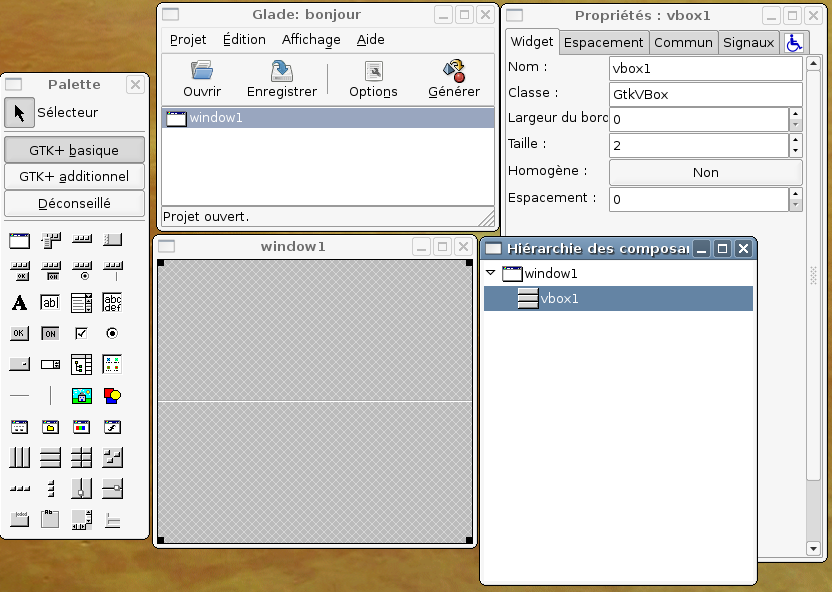Select the Status Bar widget icon
Viewport: 832px width, 592px height.
pyautogui.click(x=112, y=520)
